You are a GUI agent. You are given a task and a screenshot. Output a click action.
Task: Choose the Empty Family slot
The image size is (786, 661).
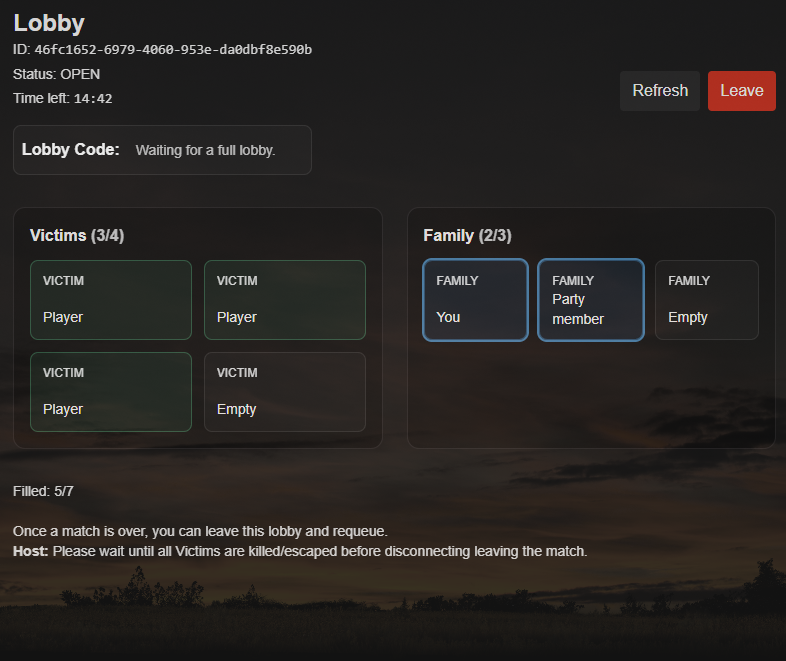coord(706,300)
